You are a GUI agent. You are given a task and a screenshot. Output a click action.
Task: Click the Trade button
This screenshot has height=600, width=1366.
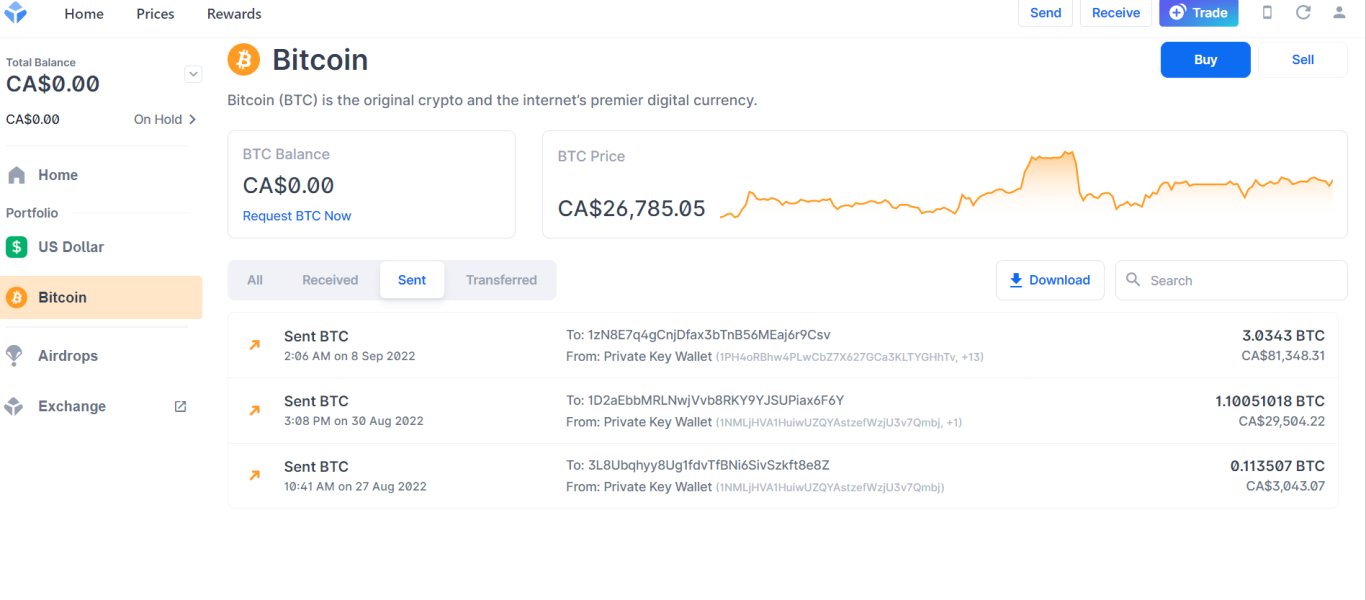click(1198, 13)
